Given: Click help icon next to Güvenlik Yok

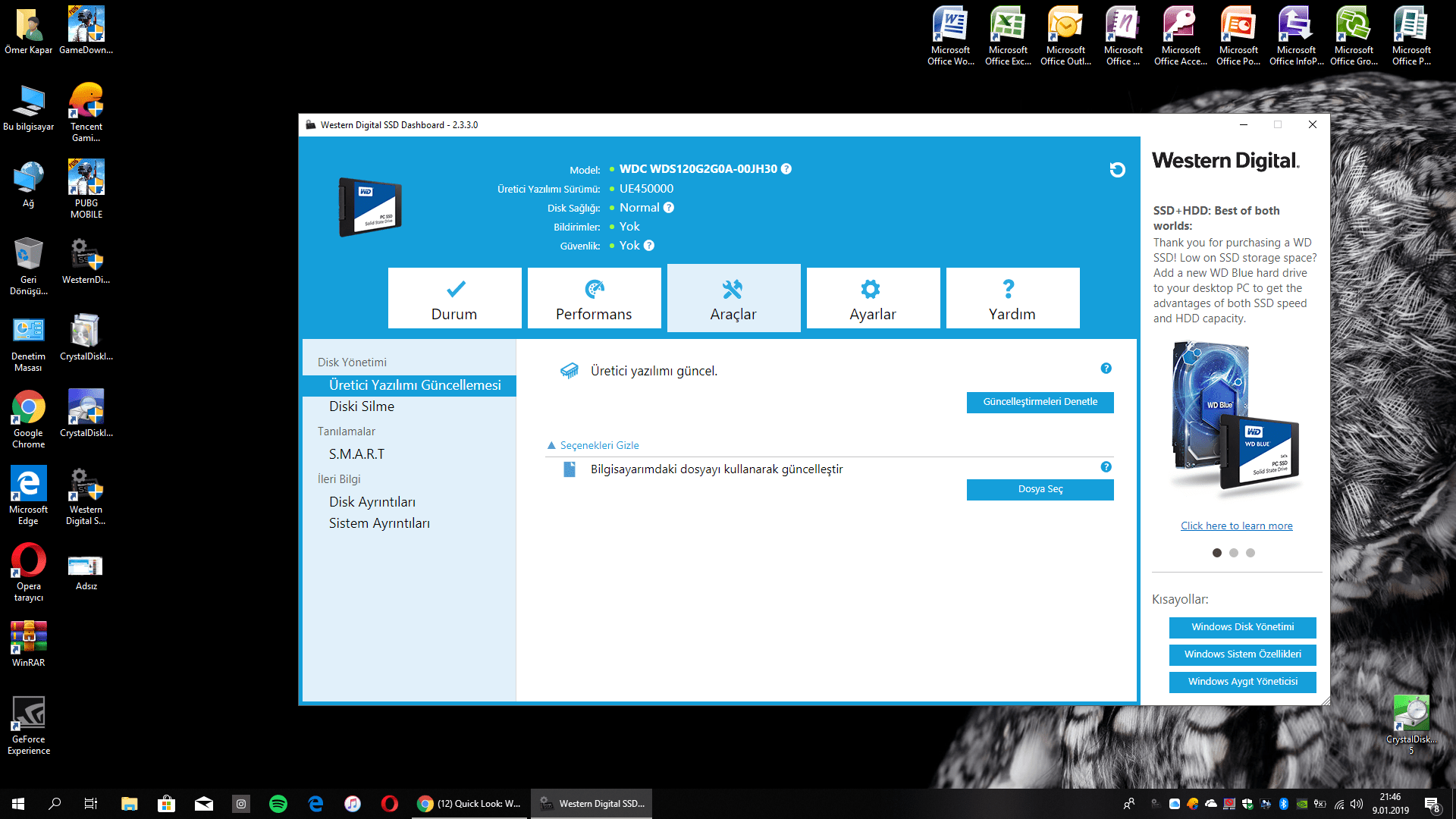Looking at the screenshot, I should point(649,246).
